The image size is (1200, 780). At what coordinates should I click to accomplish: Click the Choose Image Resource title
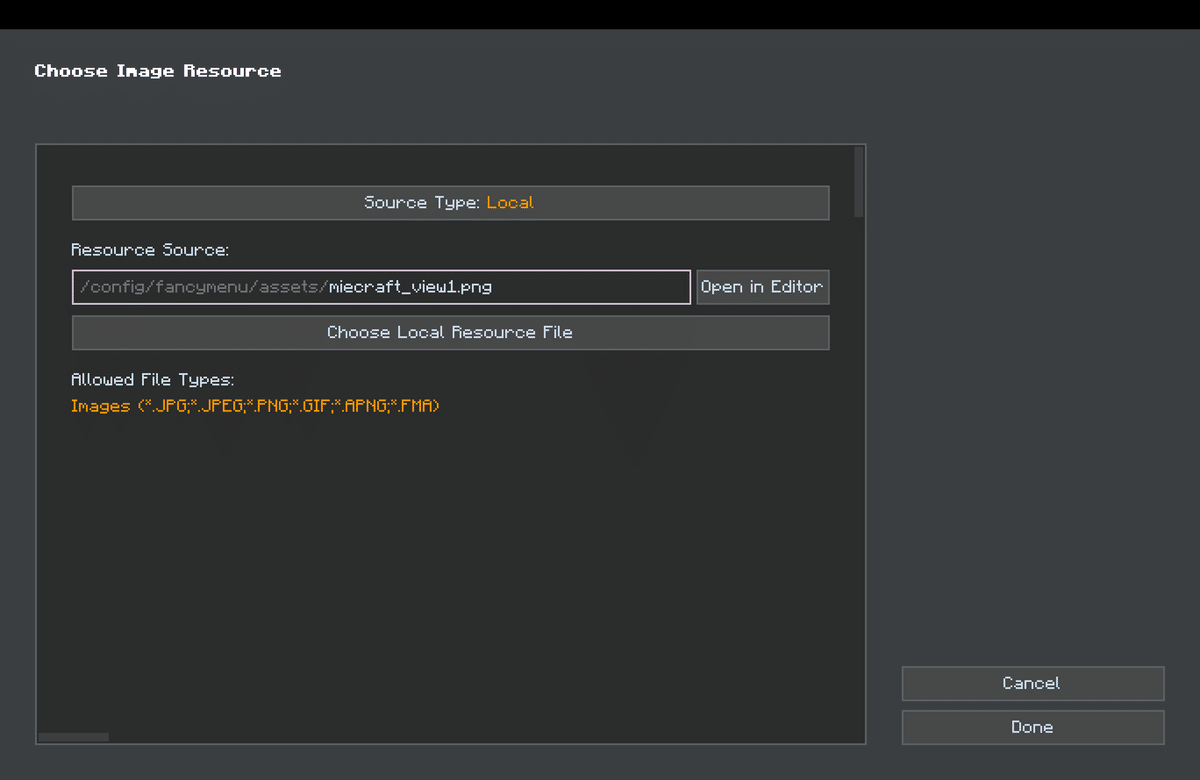[x=157, y=71]
